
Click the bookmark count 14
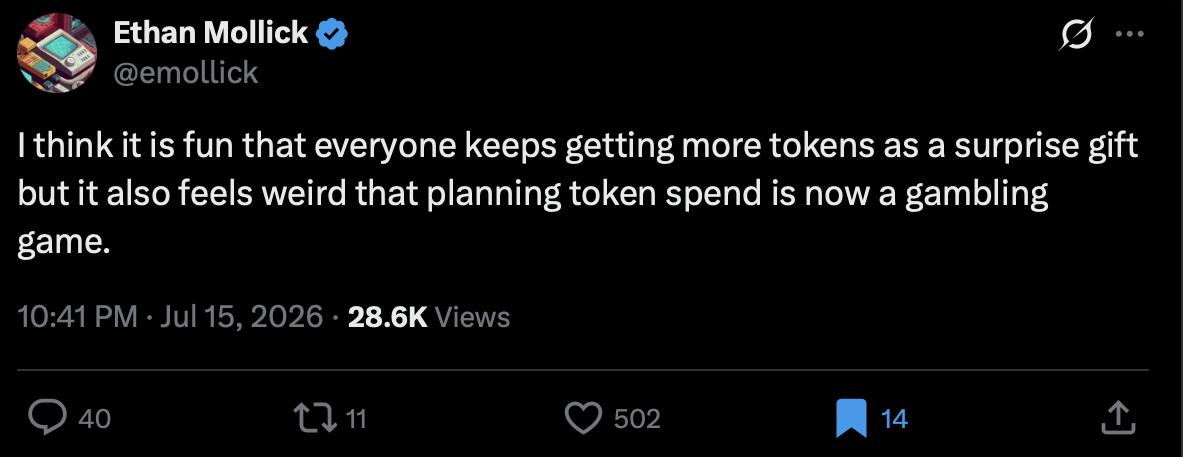point(895,419)
